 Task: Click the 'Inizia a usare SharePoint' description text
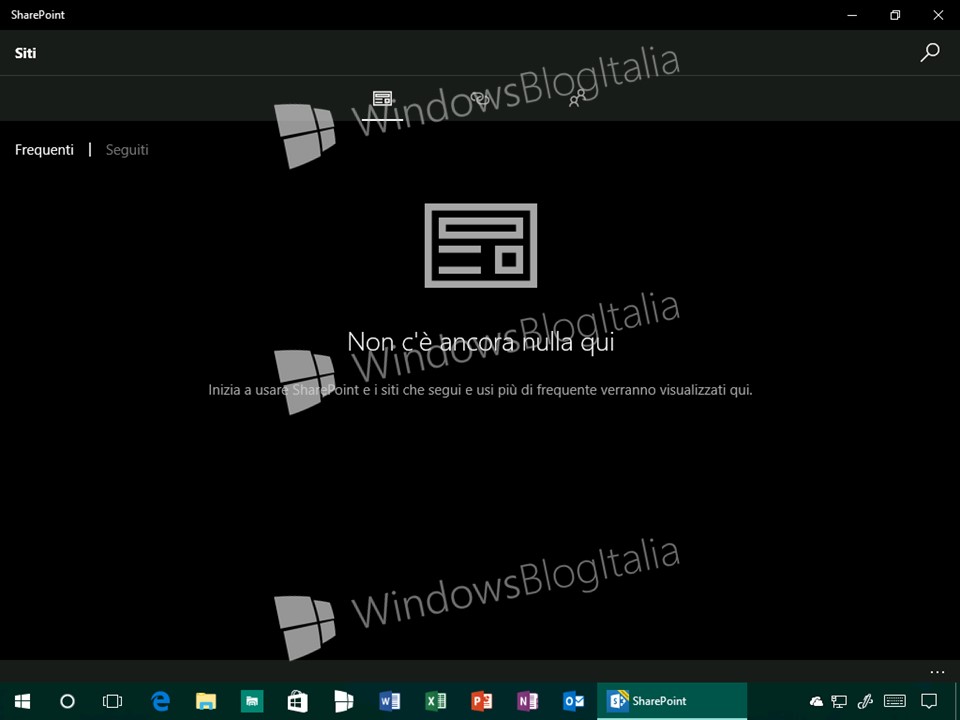coord(481,390)
